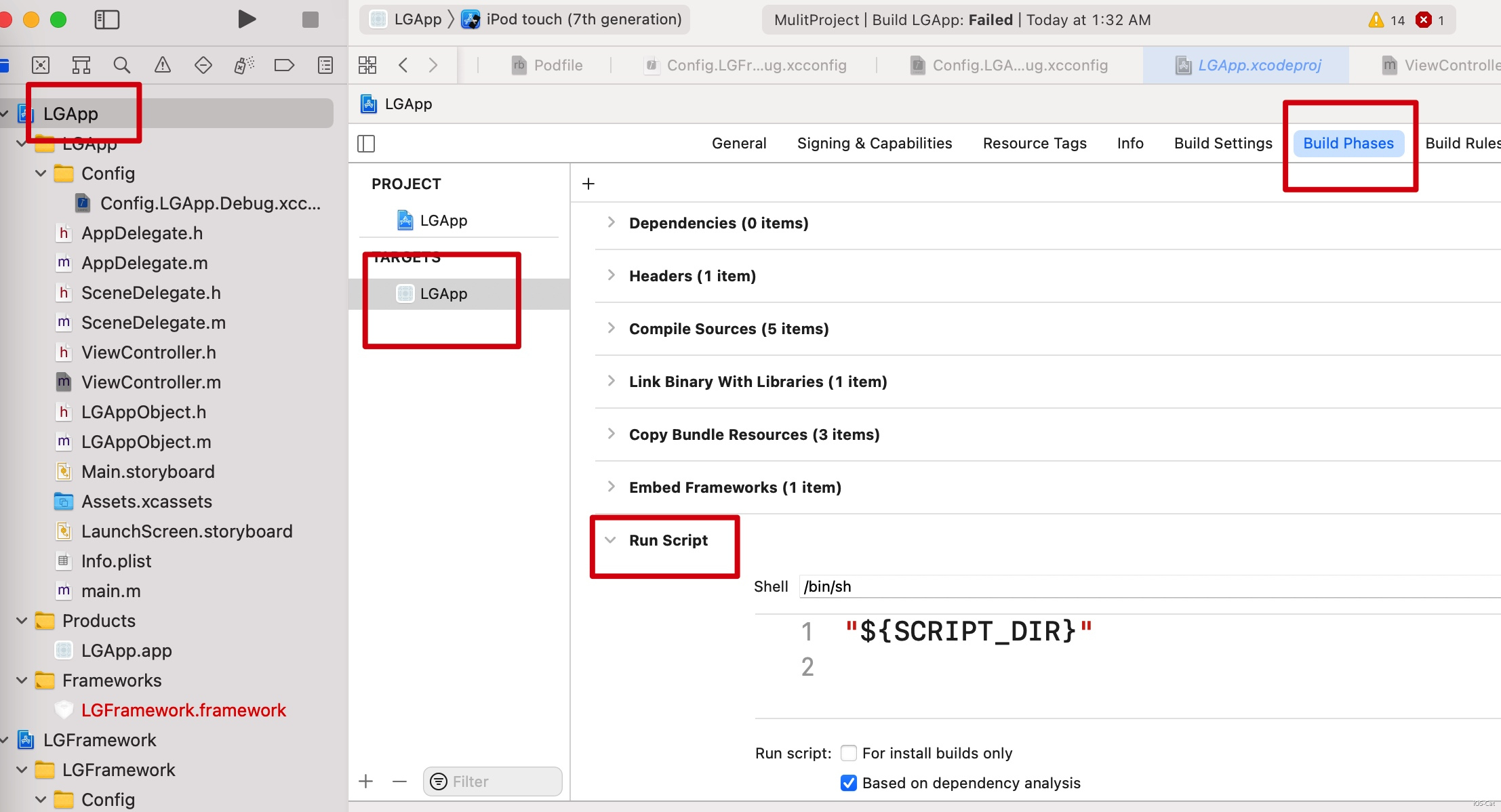This screenshot has height=812, width=1501.
Task: Select LGApp under PROJECT
Action: (x=433, y=220)
